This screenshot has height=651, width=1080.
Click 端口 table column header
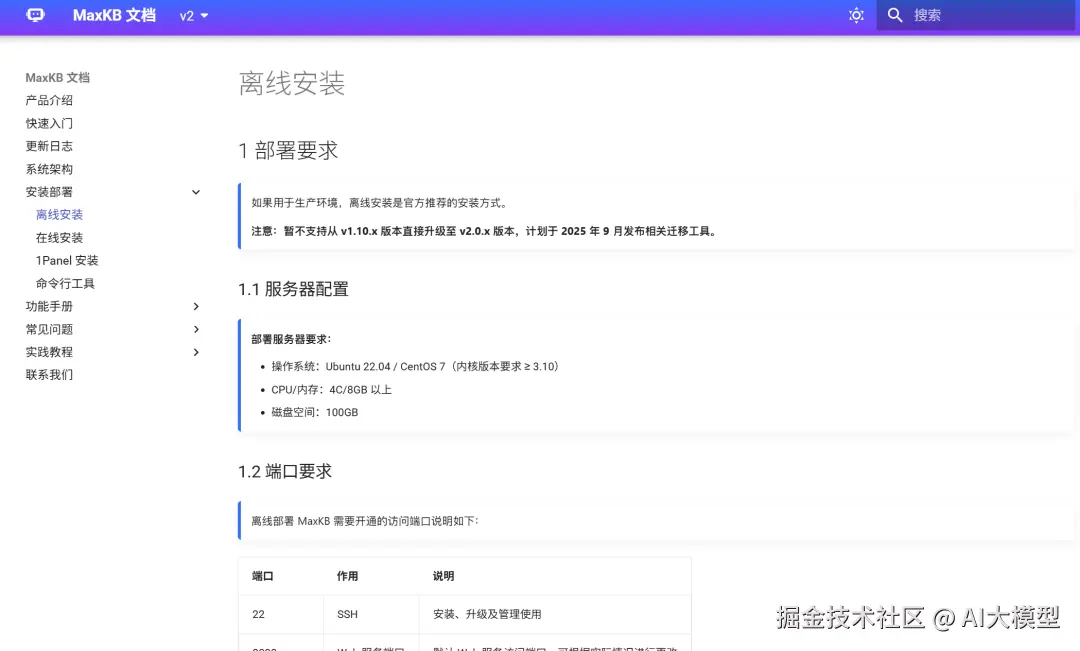tap(262, 576)
